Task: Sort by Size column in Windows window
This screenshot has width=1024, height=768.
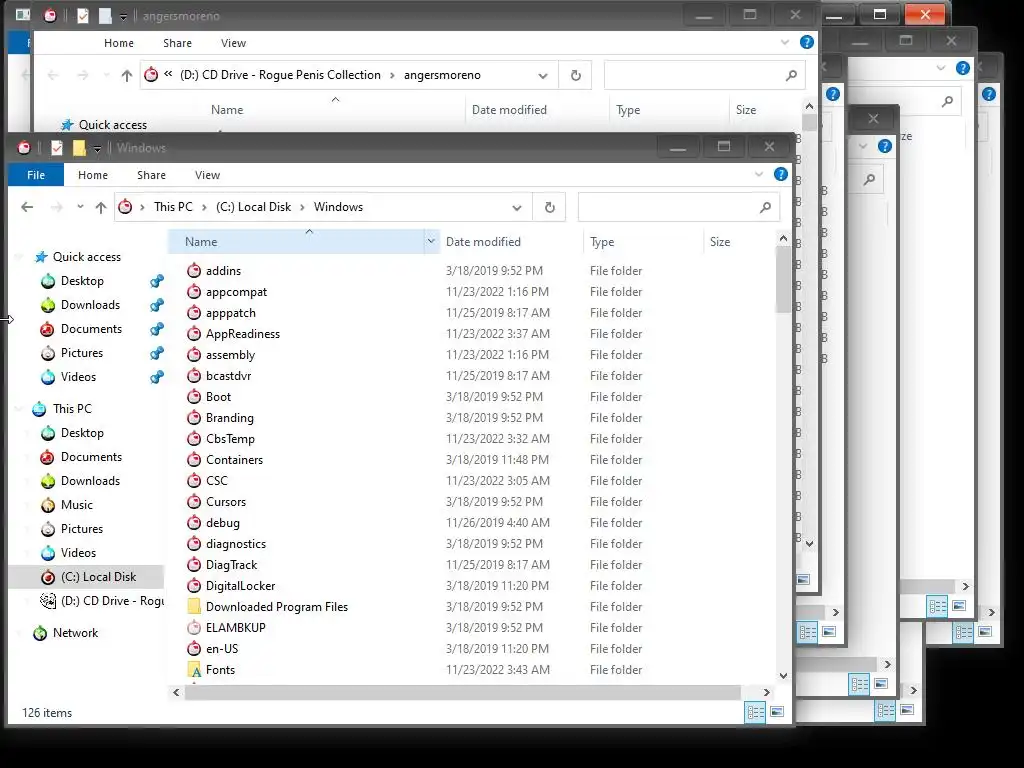Action: click(x=720, y=242)
